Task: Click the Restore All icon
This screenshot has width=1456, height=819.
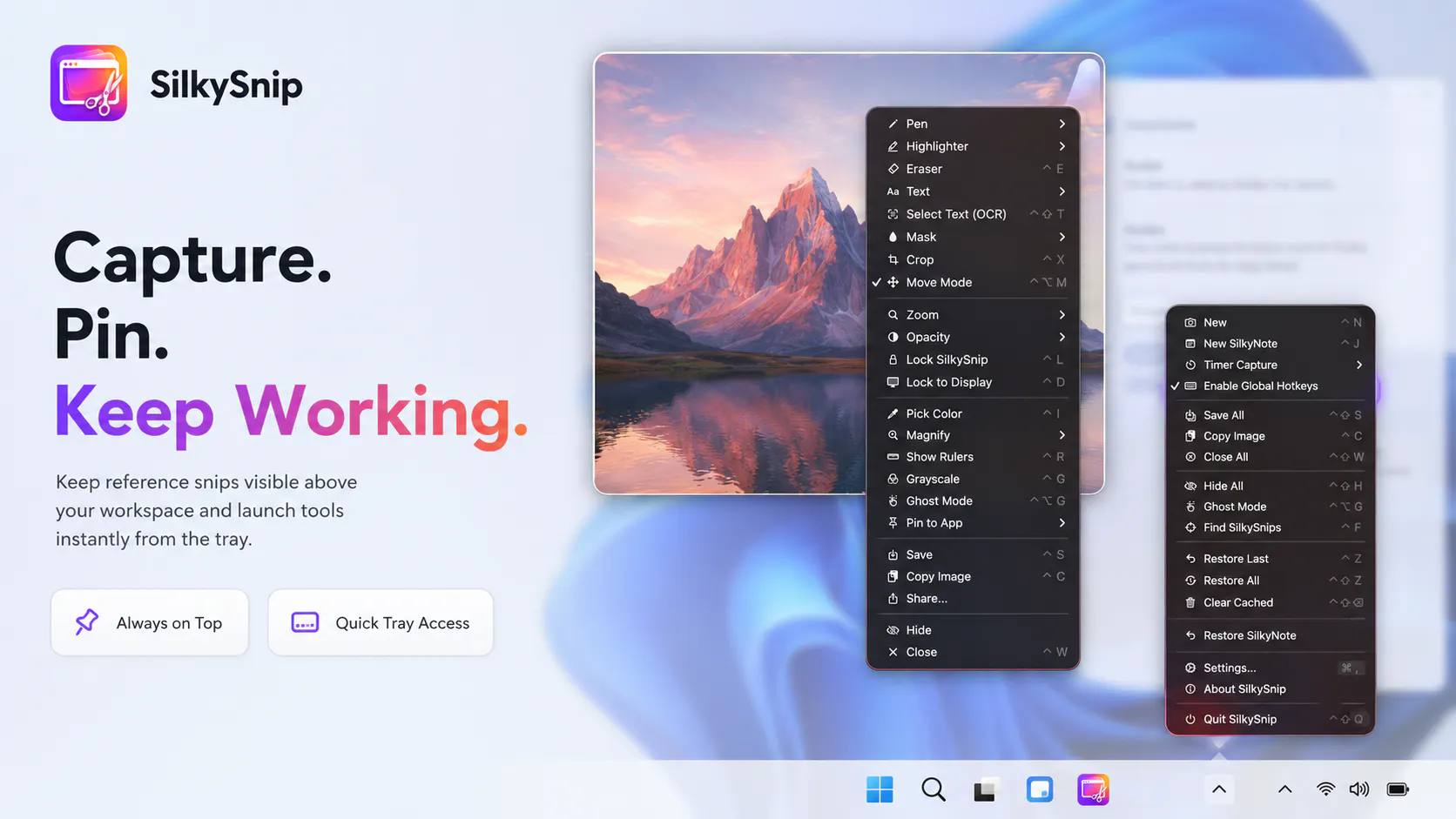Action: [x=1190, y=581]
